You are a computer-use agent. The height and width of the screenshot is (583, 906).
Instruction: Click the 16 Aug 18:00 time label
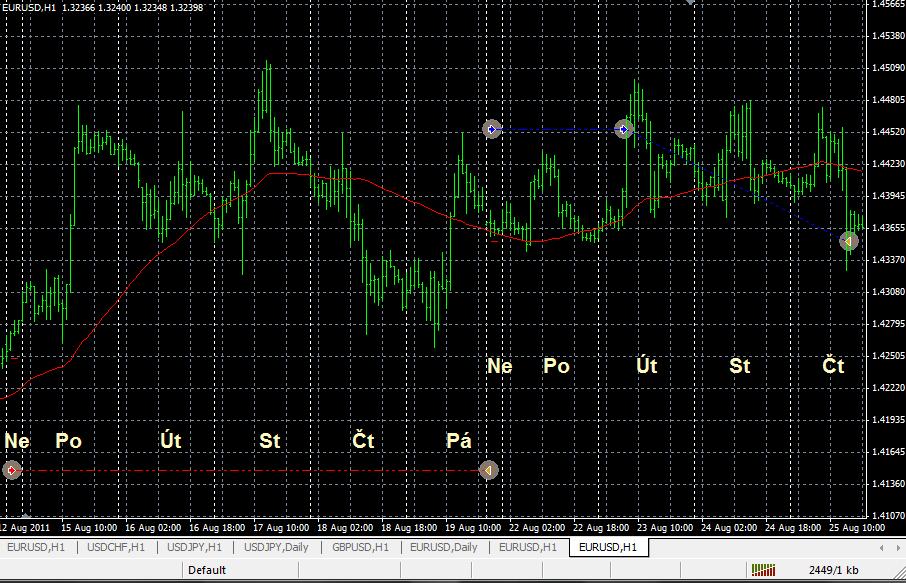tap(217, 528)
